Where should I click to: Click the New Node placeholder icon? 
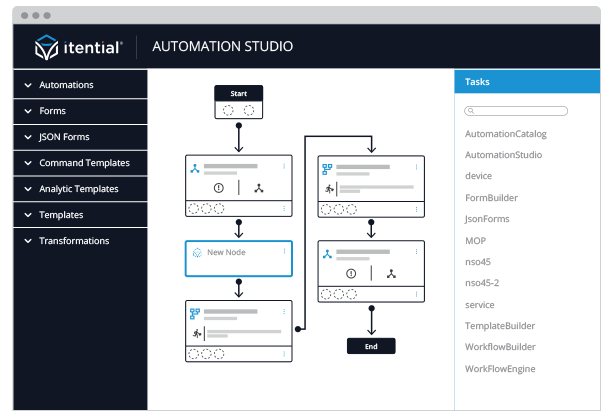[197, 252]
